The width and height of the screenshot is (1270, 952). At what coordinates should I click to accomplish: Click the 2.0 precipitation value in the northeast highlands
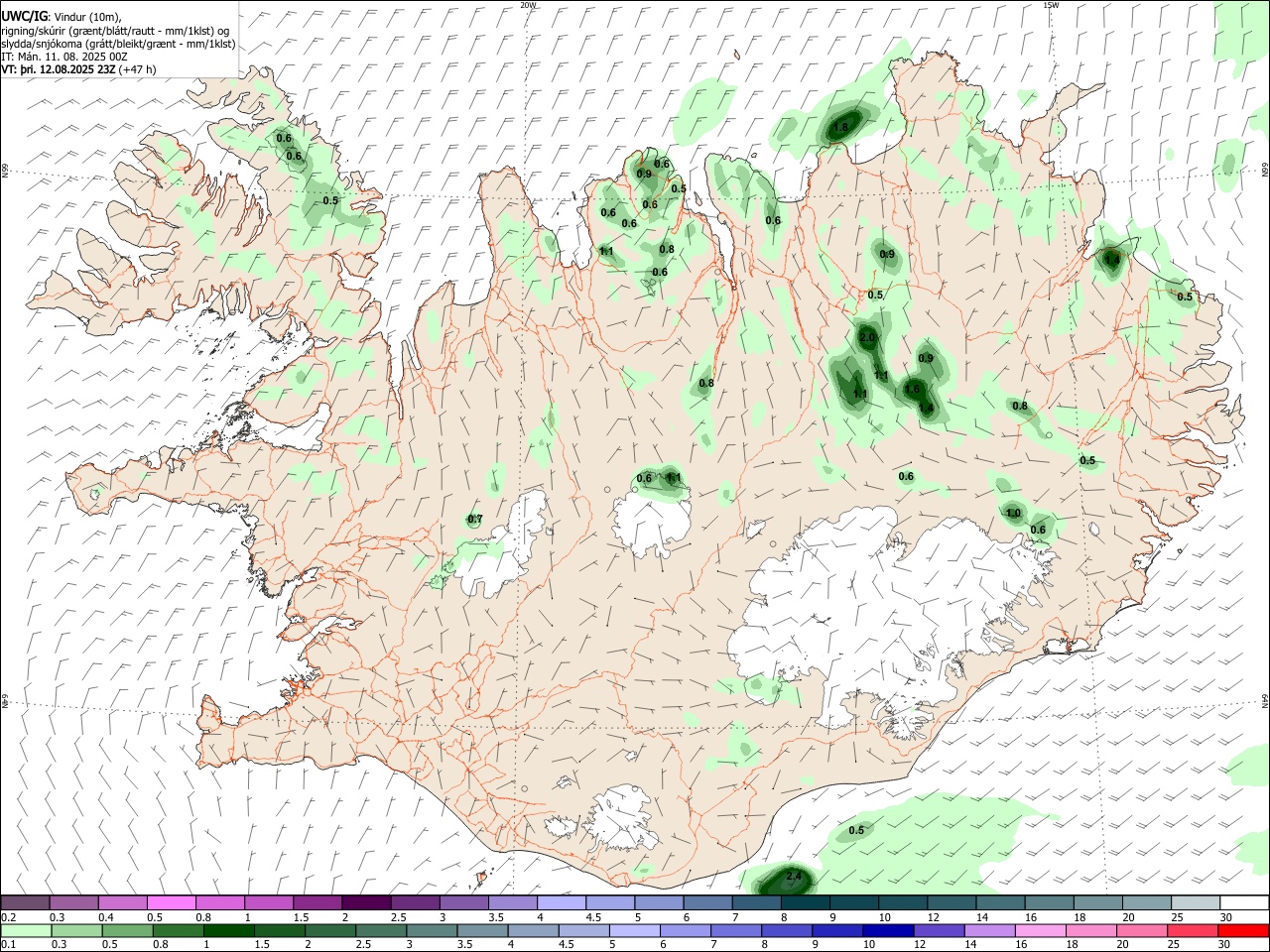coord(867,338)
